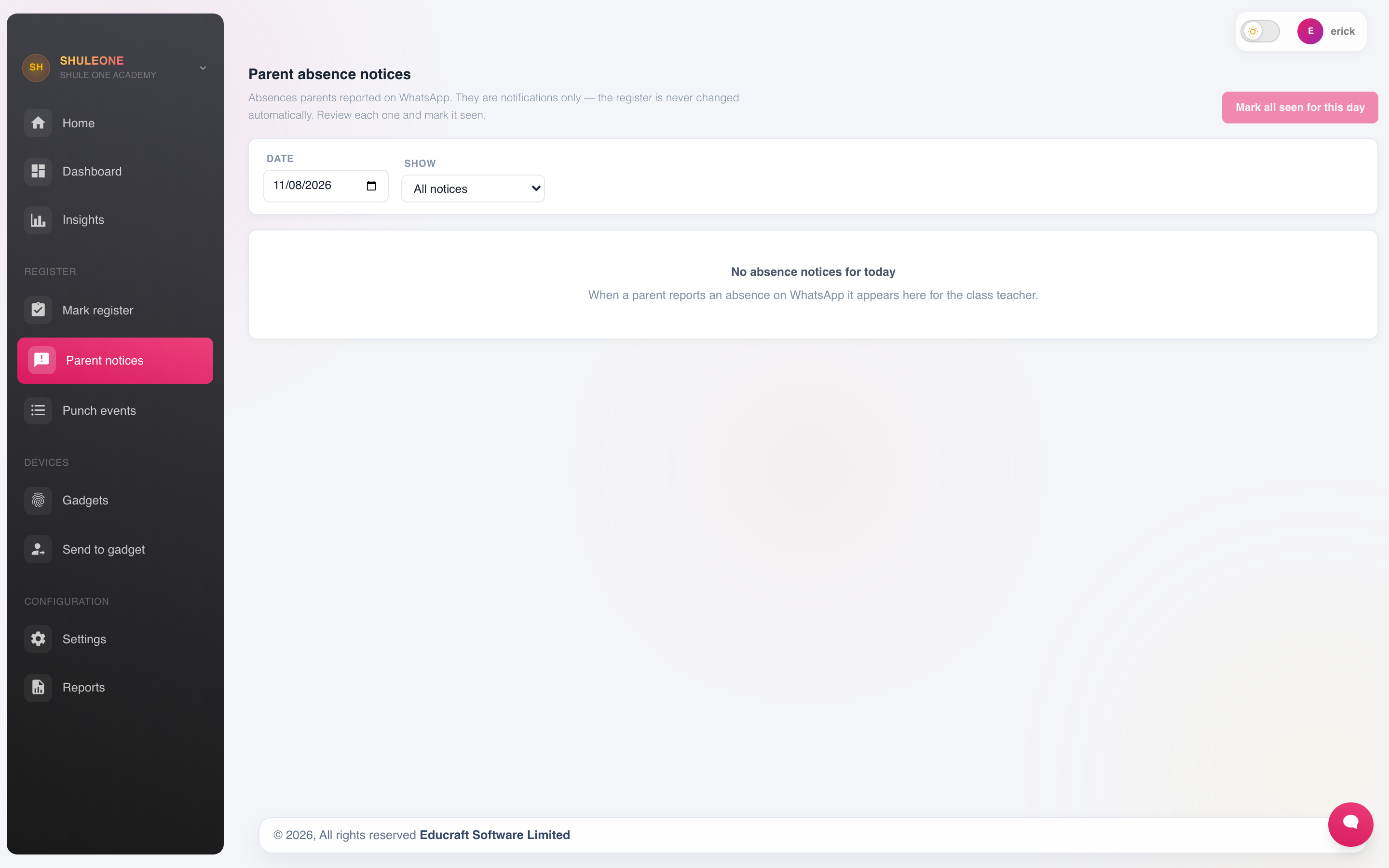Click the SHULEONE school name
Viewport: 1389px width, 868px height.
click(92, 60)
